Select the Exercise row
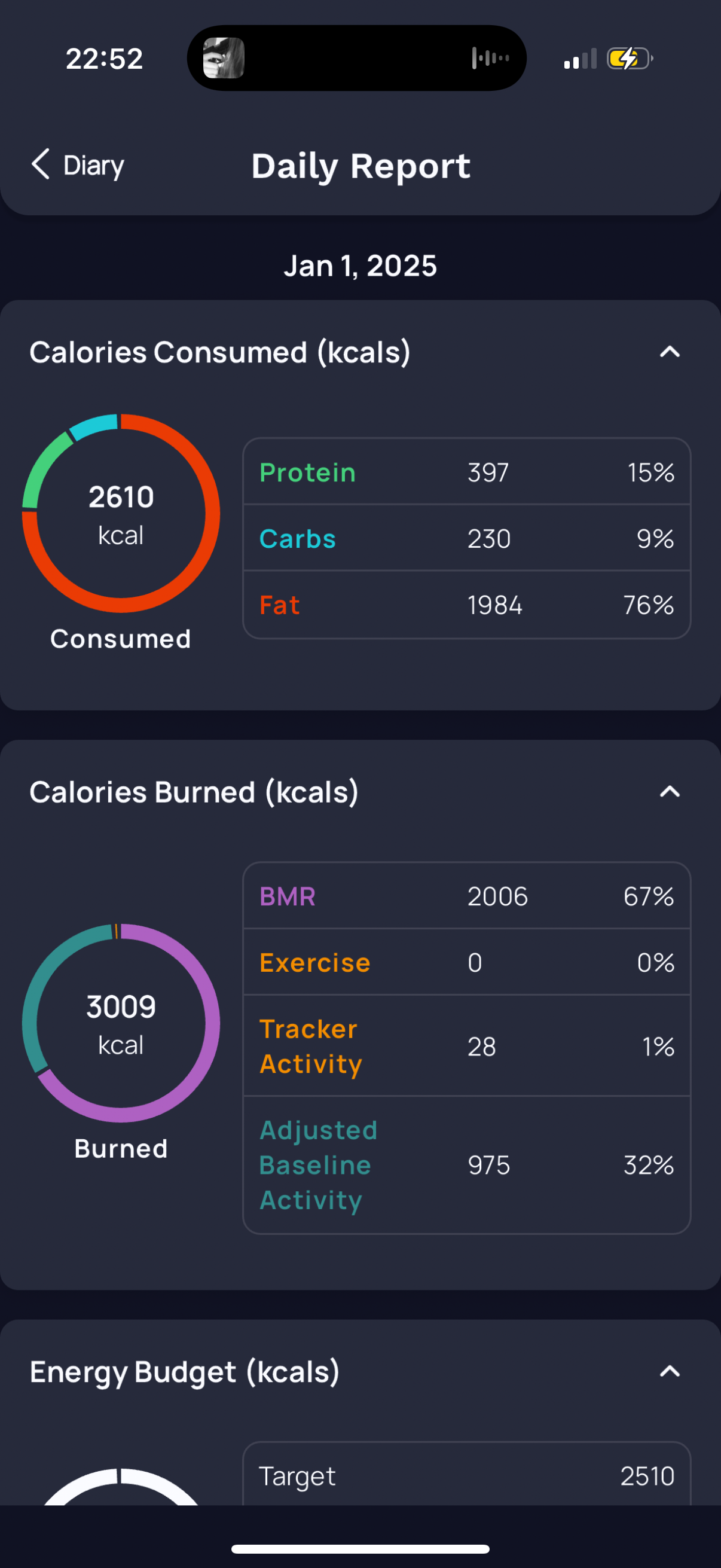The image size is (721, 1568). coord(466,962)
